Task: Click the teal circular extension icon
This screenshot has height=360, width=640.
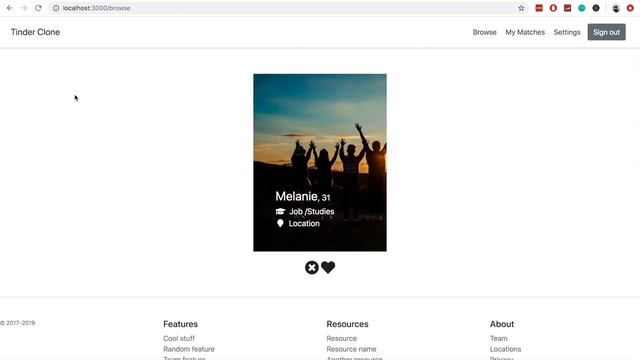Action: (x=582, y=8)
